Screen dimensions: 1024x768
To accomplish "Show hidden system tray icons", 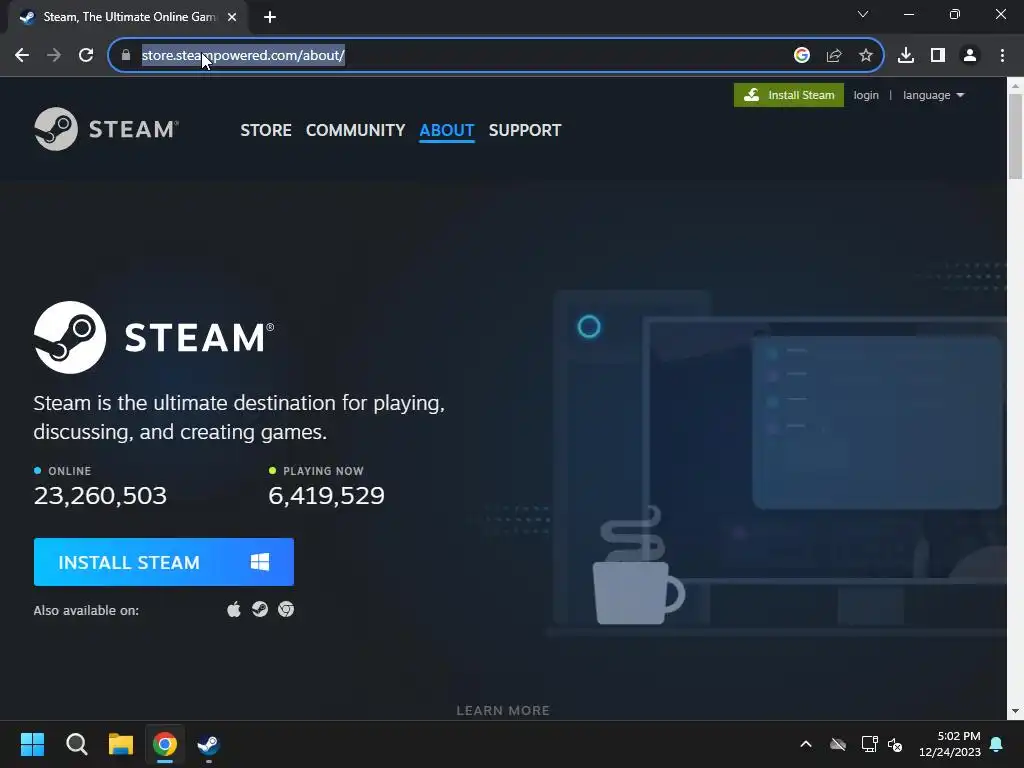I will point(806,744).
